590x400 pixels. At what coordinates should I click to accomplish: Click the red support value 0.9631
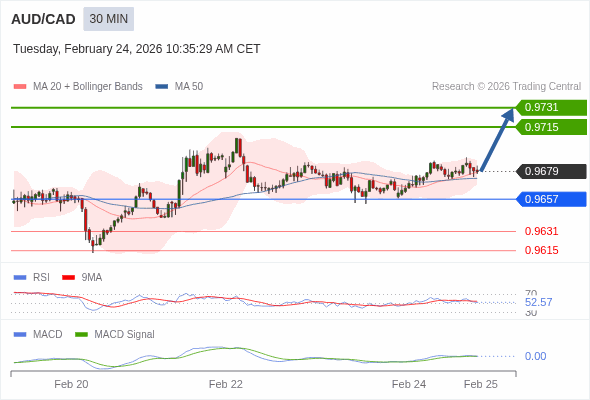[541, 231]
